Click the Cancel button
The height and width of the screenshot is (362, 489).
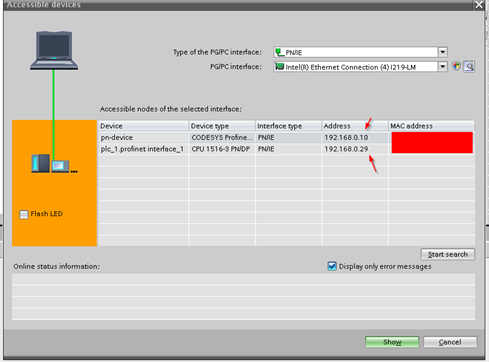point(450,342)
